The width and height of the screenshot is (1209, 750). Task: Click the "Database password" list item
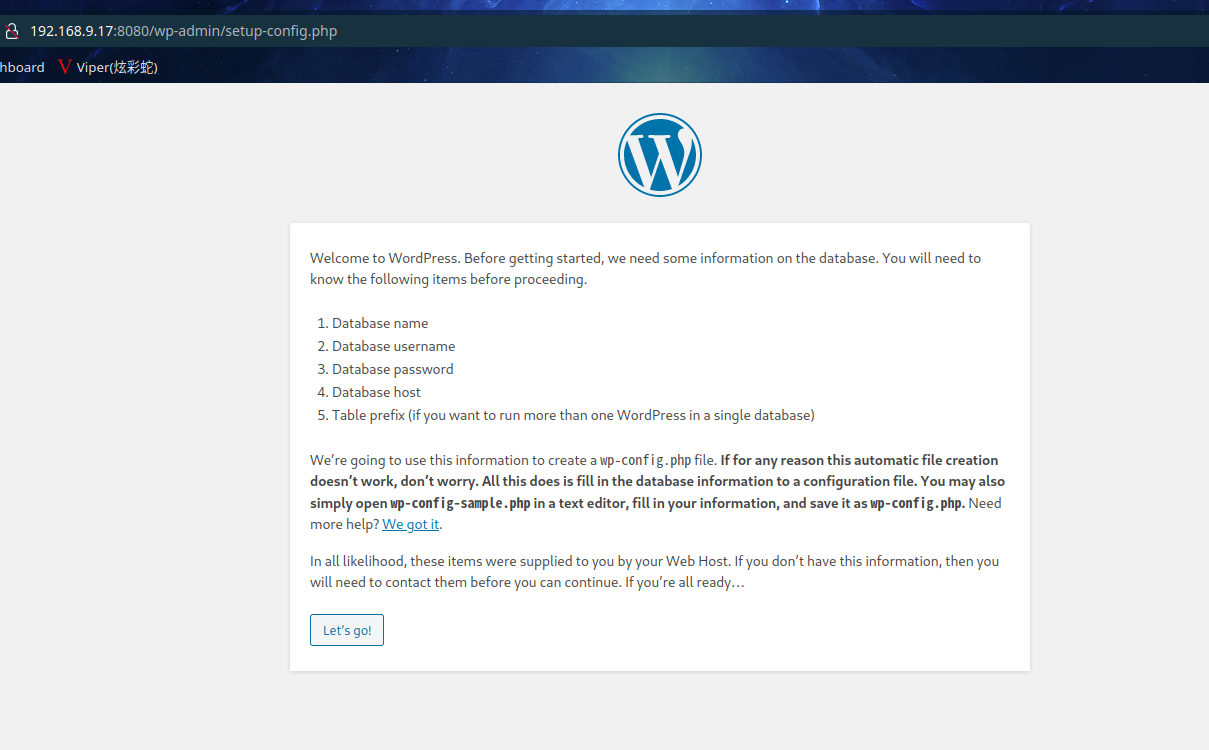click(x=392, y=369)
